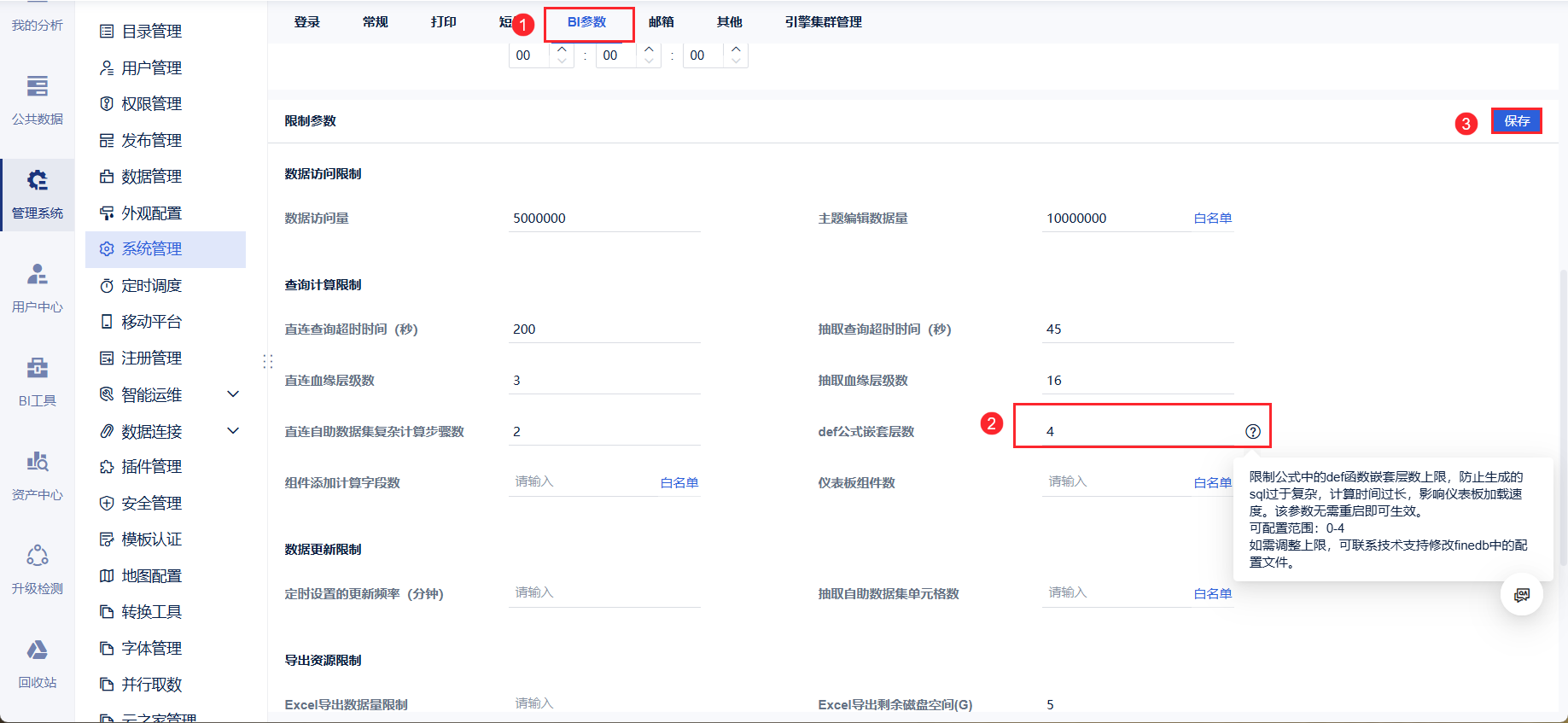
Task: Click the 安全管理 shield icon
Action: [x=107, y=504]
